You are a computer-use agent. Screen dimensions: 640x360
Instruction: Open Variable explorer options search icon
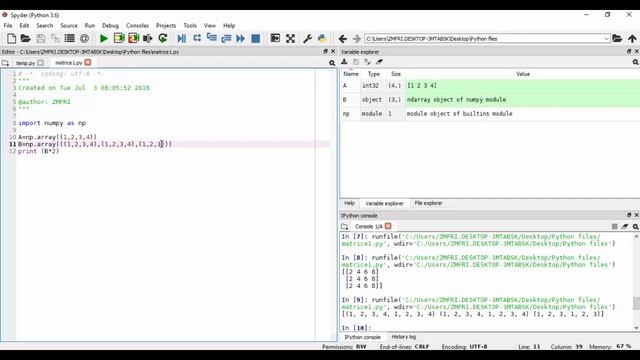coord(636,62)
